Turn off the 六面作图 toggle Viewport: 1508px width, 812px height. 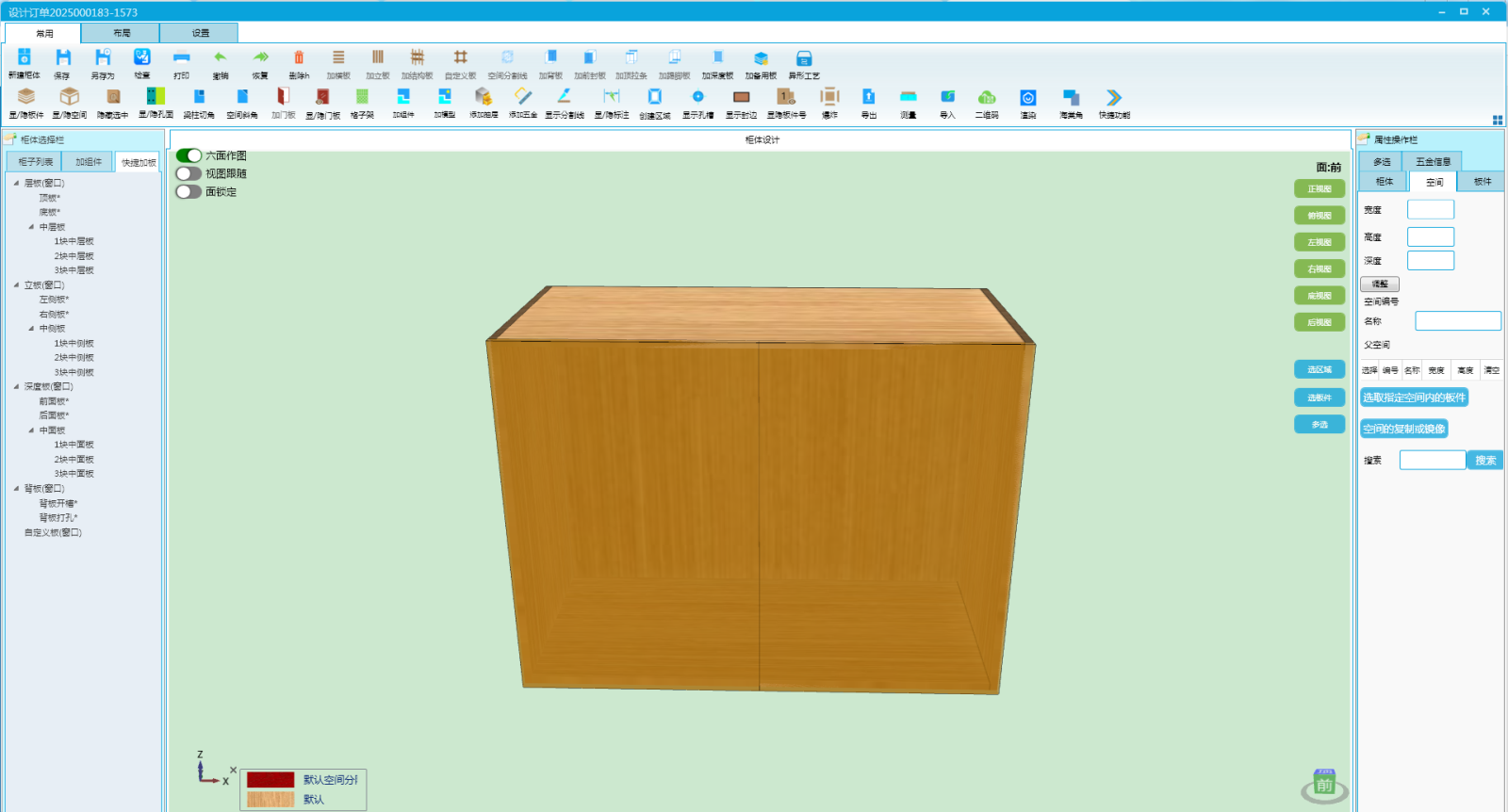(188, 155)
